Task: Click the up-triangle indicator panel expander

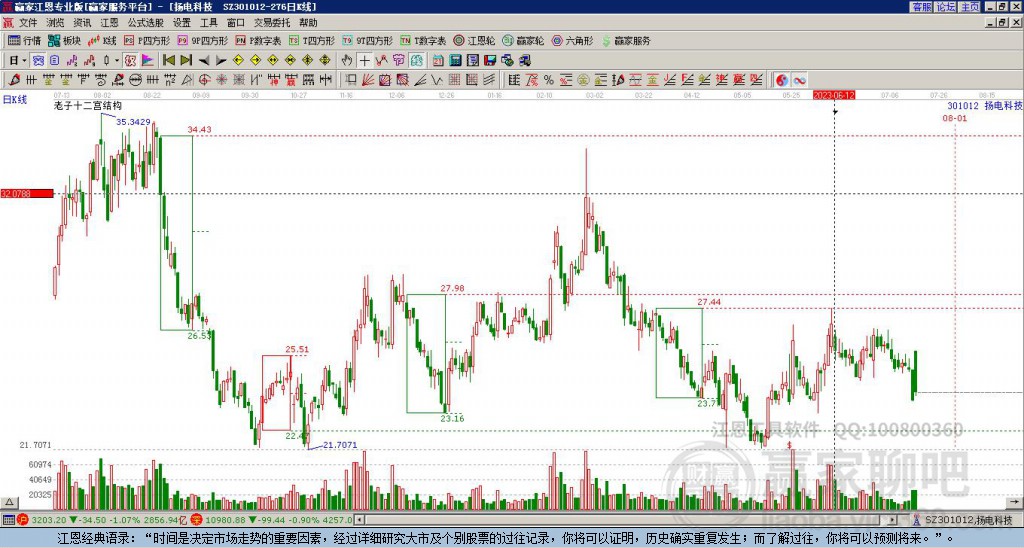Action: [8, 502]
